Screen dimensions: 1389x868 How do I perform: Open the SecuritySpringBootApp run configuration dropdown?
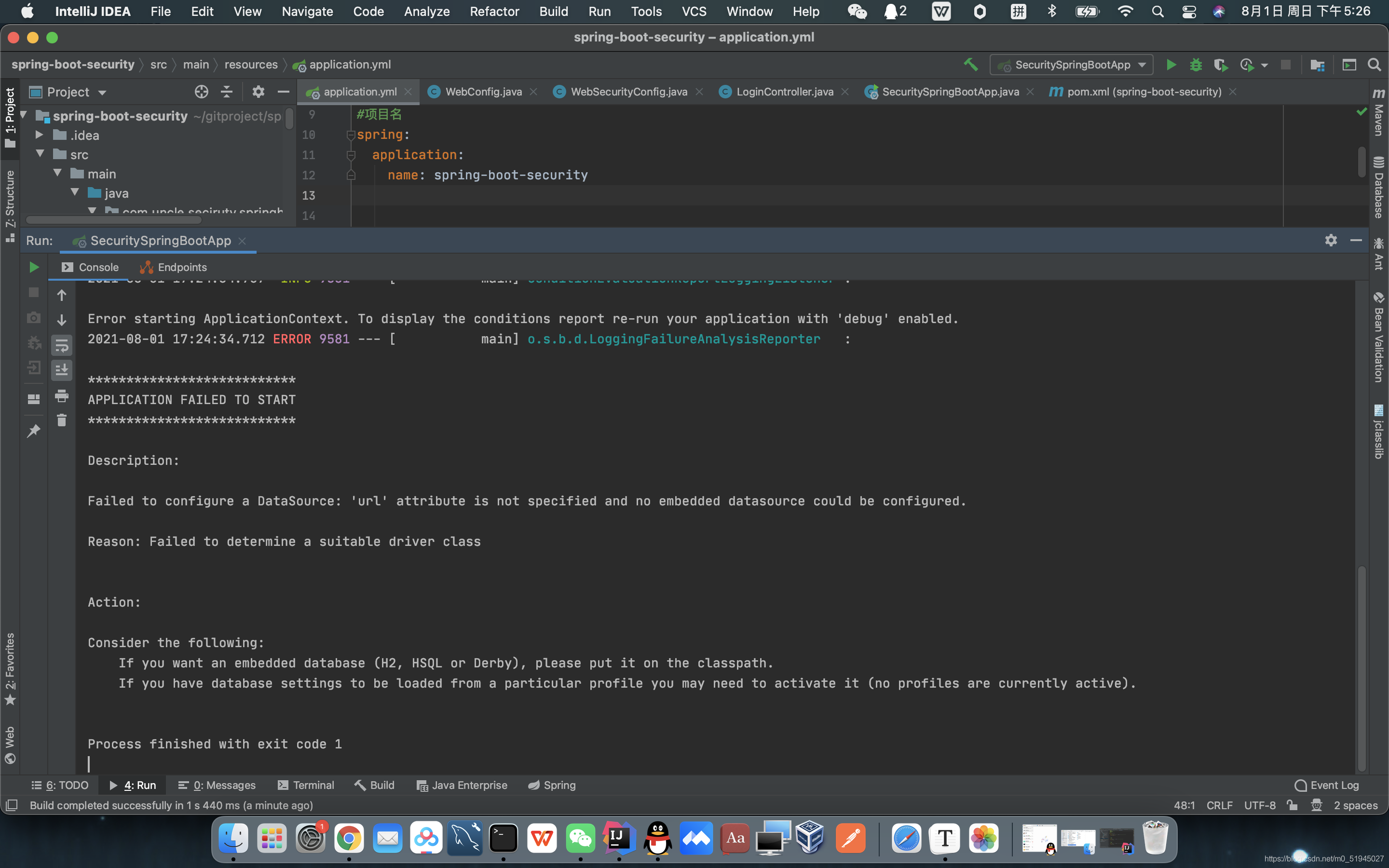pyautogui.click(x=1142, y=65)
